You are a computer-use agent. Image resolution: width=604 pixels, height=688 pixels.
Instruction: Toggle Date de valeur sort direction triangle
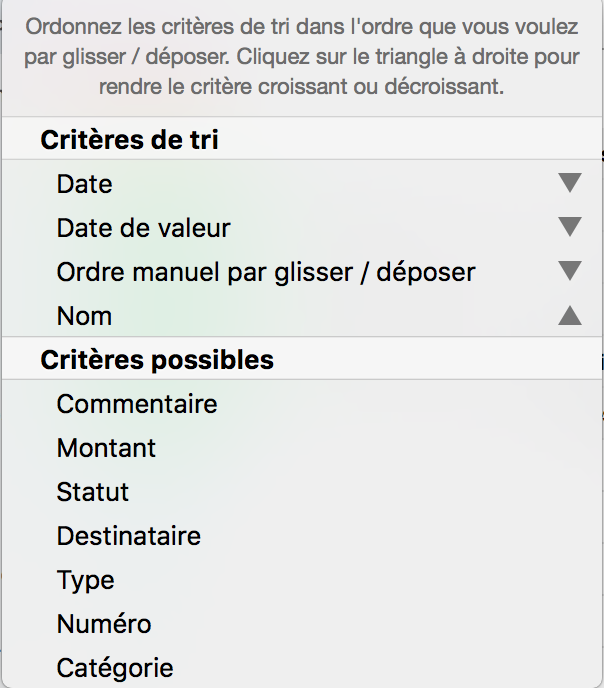(x=570, y=227)
